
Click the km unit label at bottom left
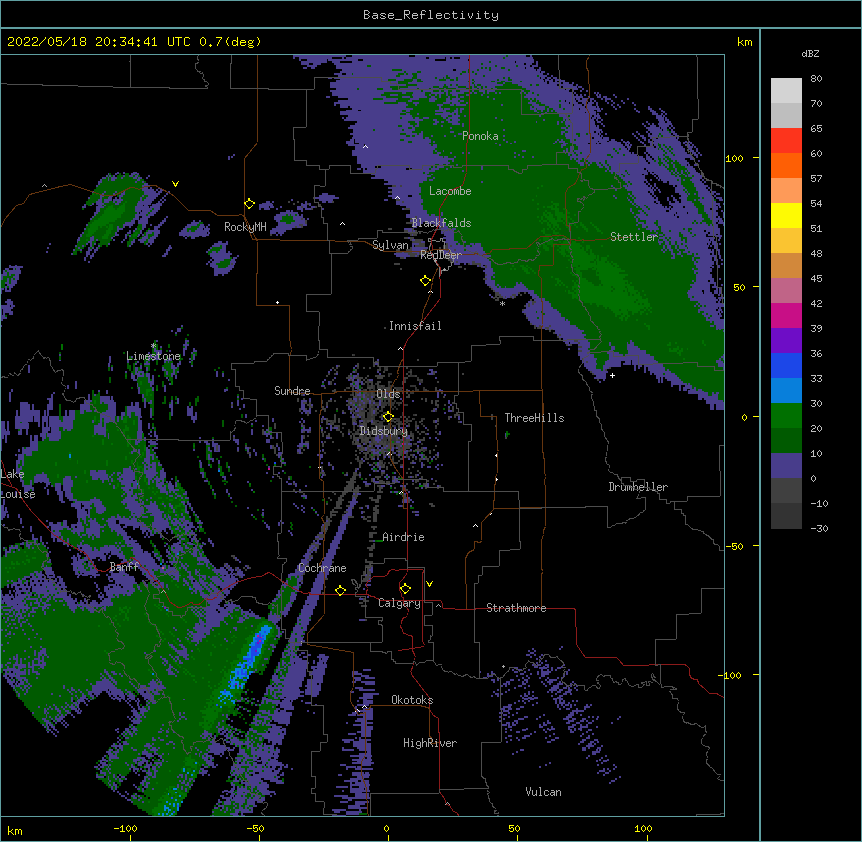tap(15, 830)
